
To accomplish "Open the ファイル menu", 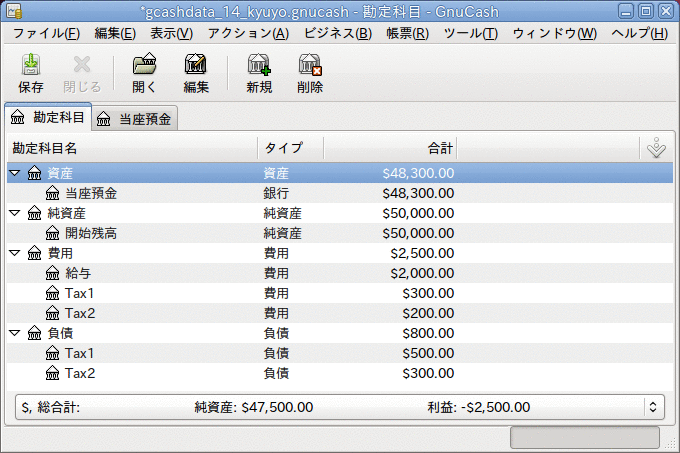I will coord(46,33).
